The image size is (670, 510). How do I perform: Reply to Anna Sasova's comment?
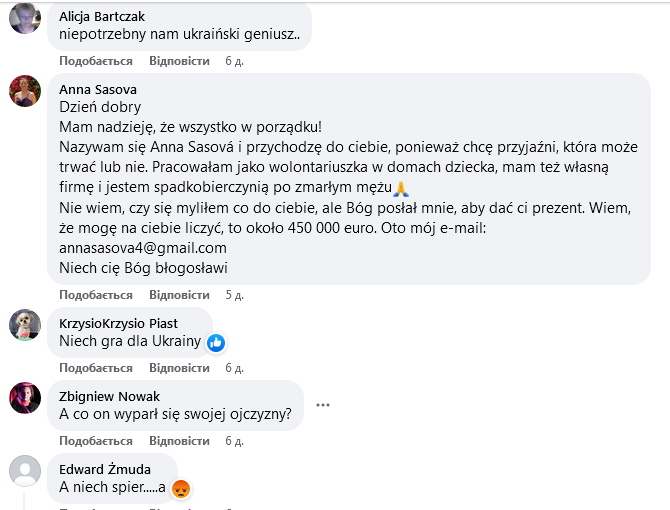coord(179,295)
